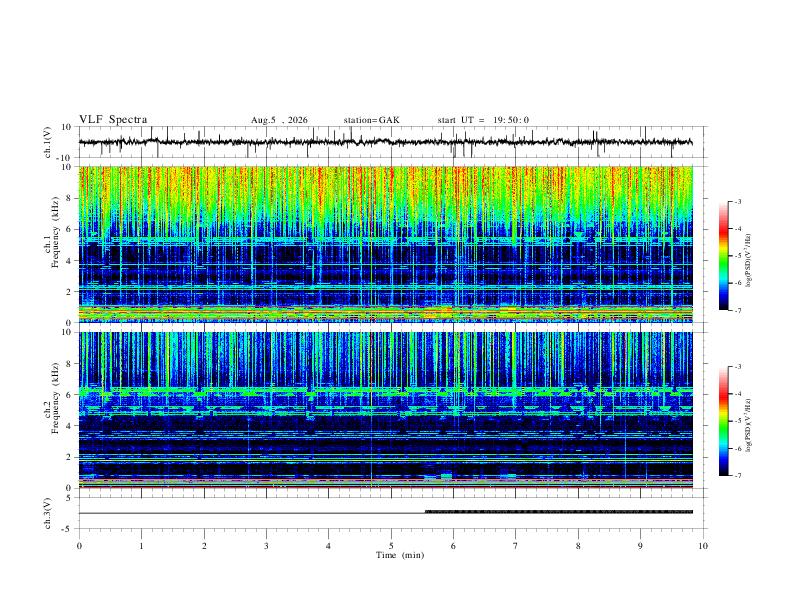Click the ch.3(V) thick black step segment
Viewport: 792px width, 612px height.
point(559,512)
